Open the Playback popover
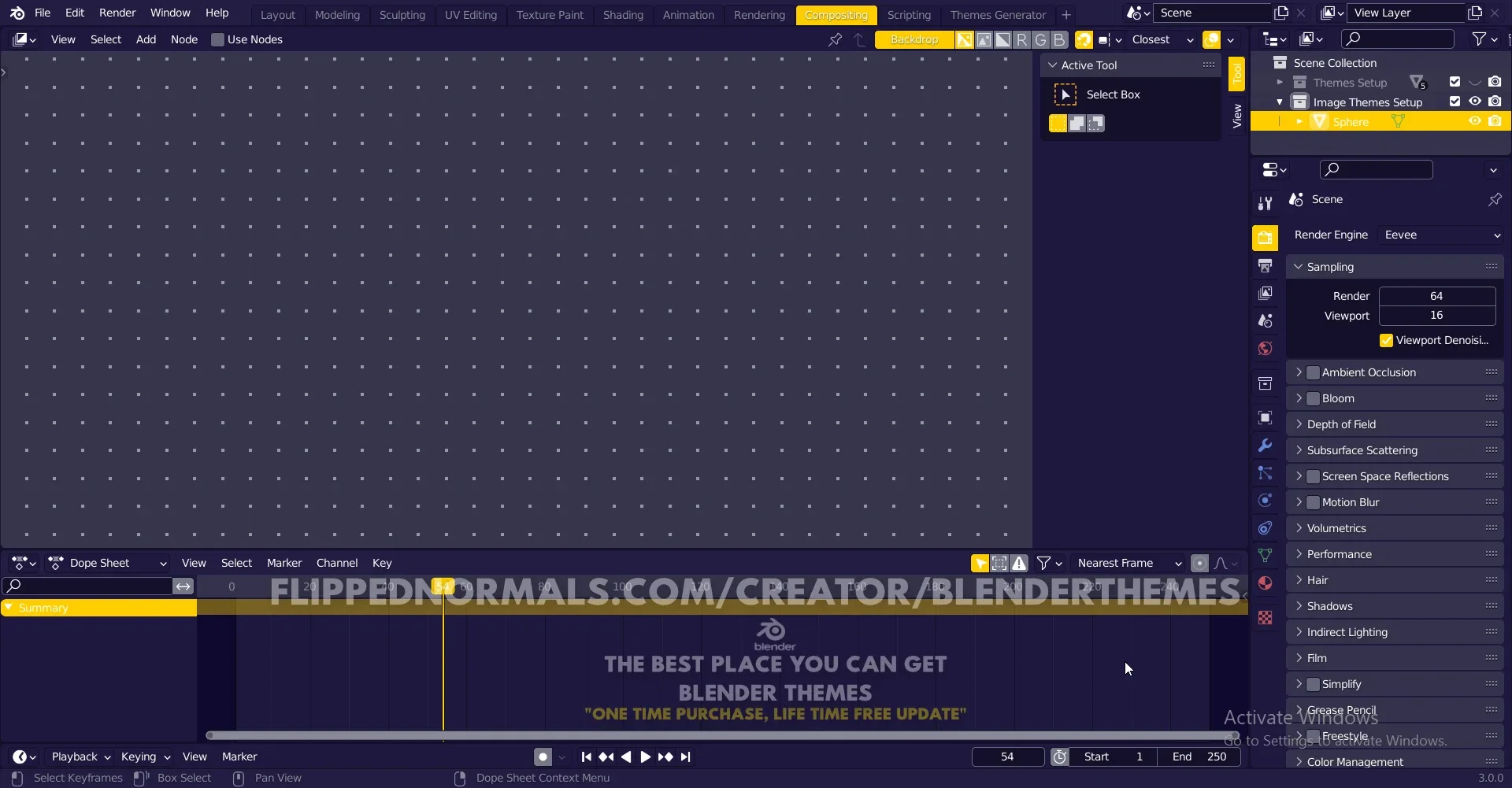 coord(80,757)
